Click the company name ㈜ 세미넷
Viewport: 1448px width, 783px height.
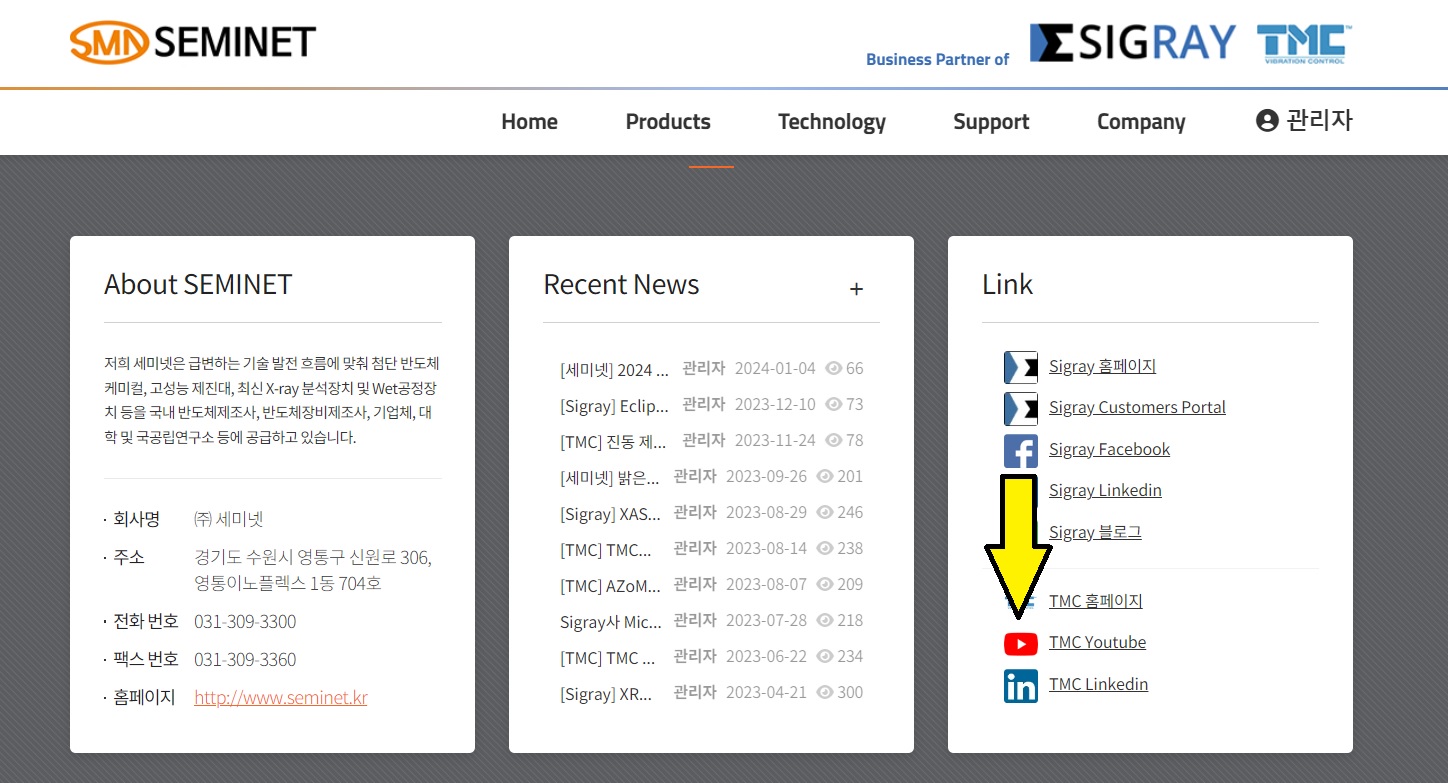[228, 519]
